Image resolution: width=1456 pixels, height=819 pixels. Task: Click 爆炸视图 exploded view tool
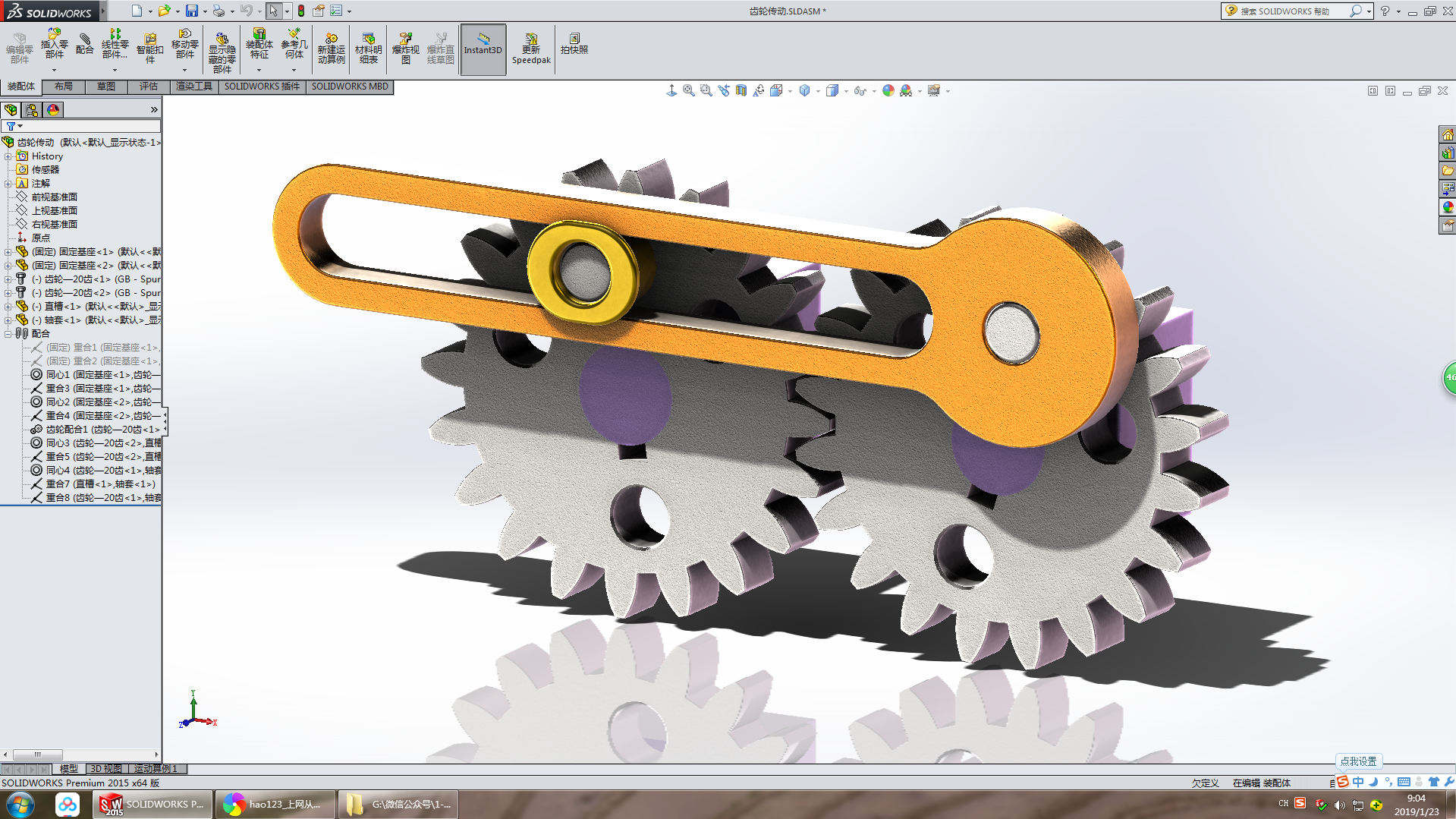pos(405,47)
